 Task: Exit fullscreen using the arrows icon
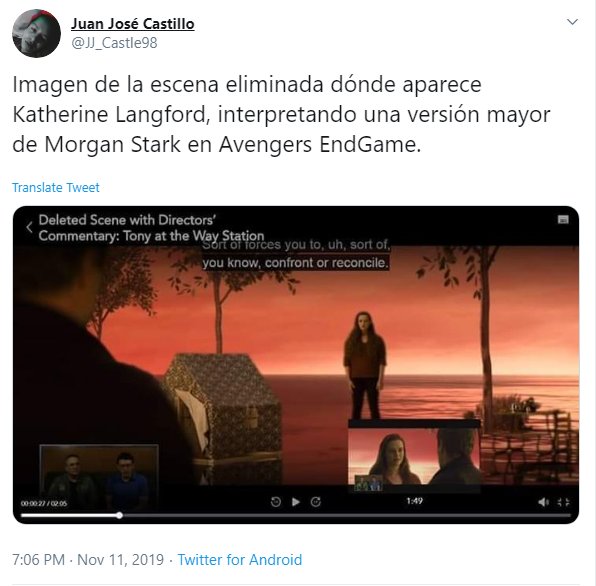[563, 502]
